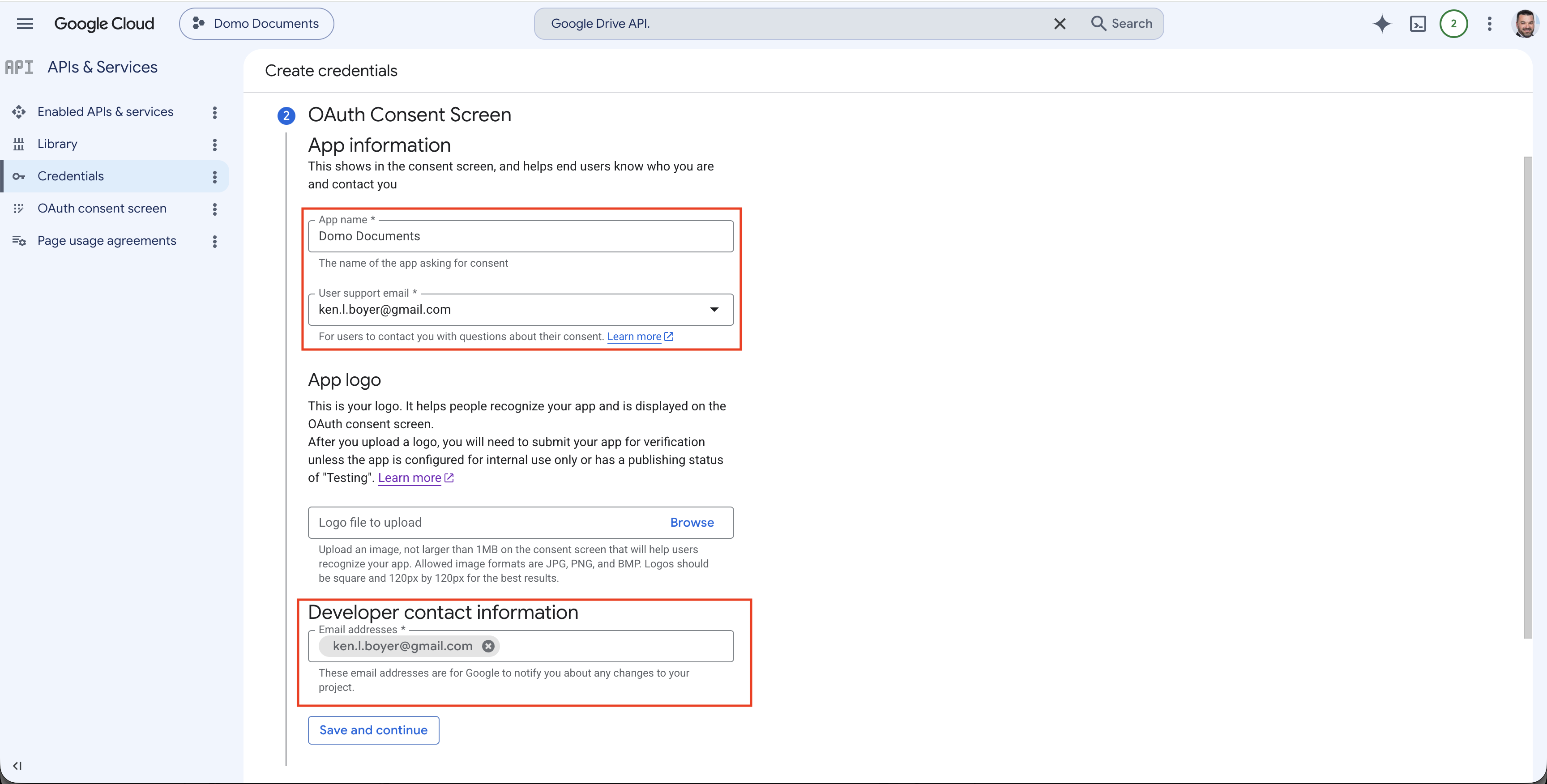Remove the ken.l.boyer@gmail.com email chip
The image size is (1547, 784).
click(x=488, y=646)
